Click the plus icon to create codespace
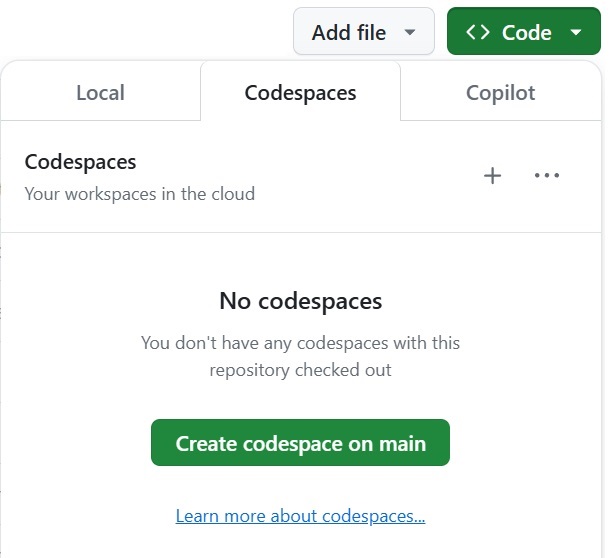The width and height of the screenshot is (610, 558). pyautogui.click(x=492, y=175)
